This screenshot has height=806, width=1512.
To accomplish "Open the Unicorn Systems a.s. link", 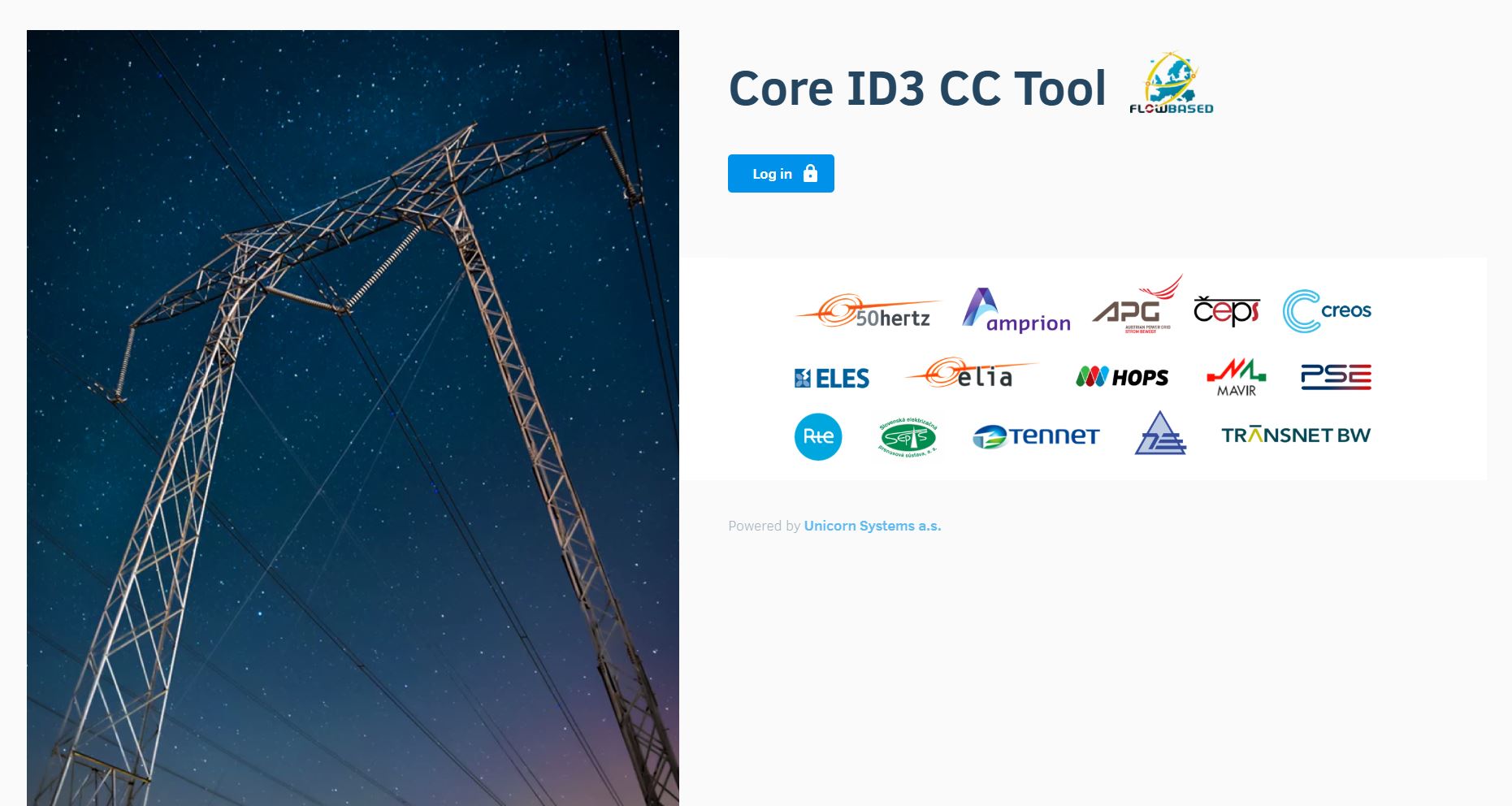I will pos(872,526).
